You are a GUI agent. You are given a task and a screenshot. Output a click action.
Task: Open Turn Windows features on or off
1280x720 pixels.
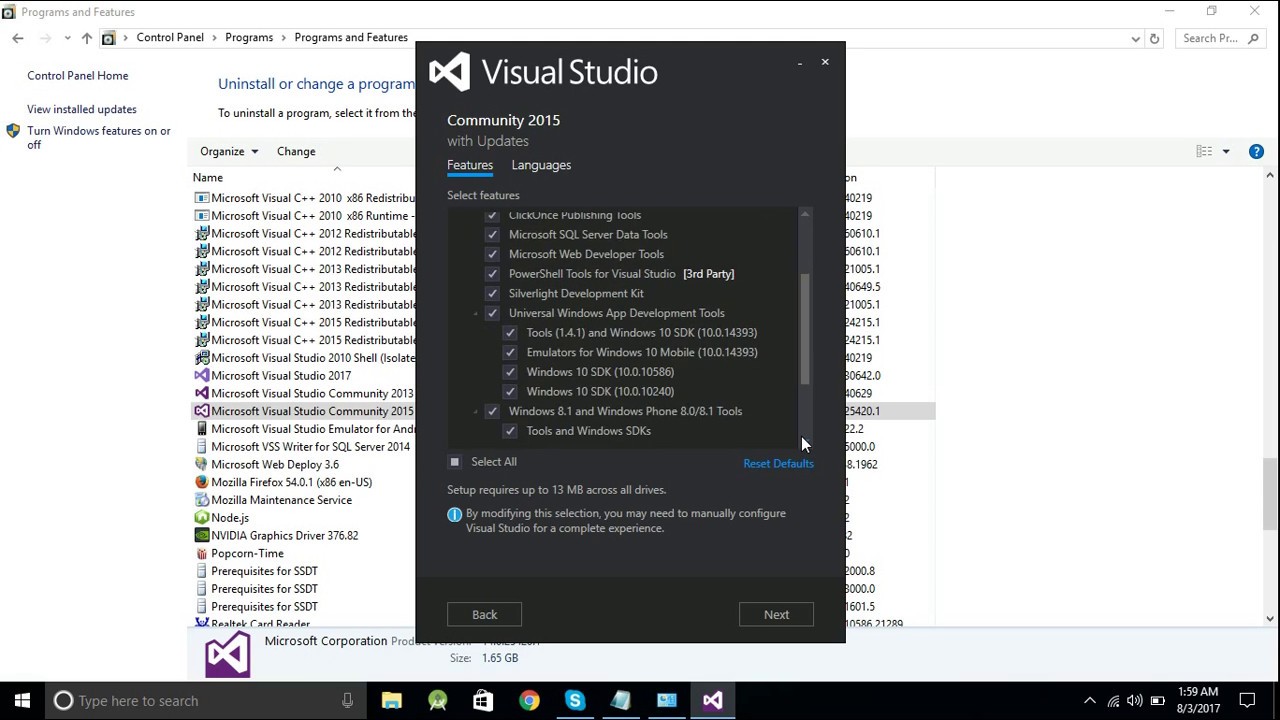(98, 138)
